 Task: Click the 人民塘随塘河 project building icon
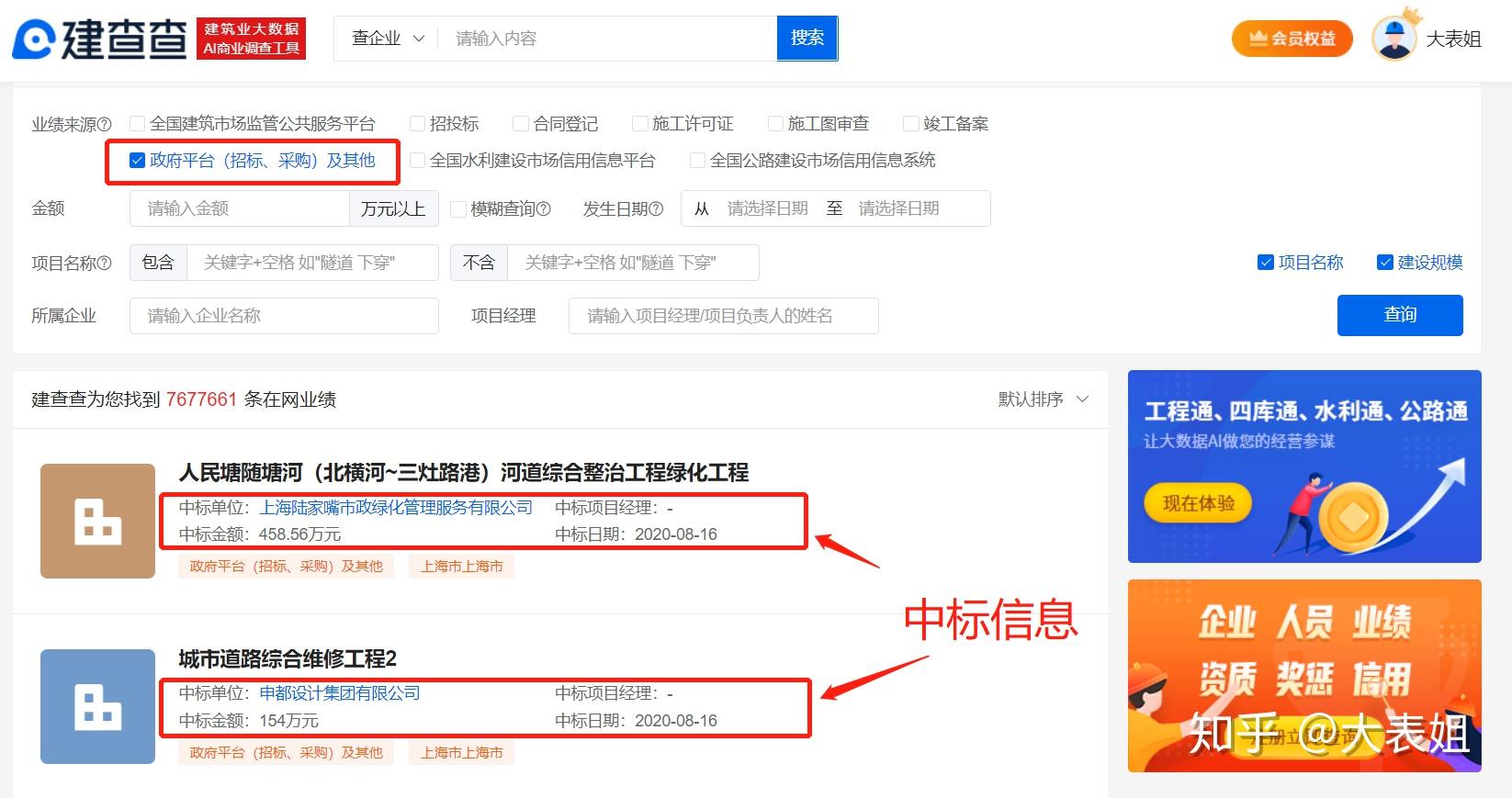(x=97, y=521)
